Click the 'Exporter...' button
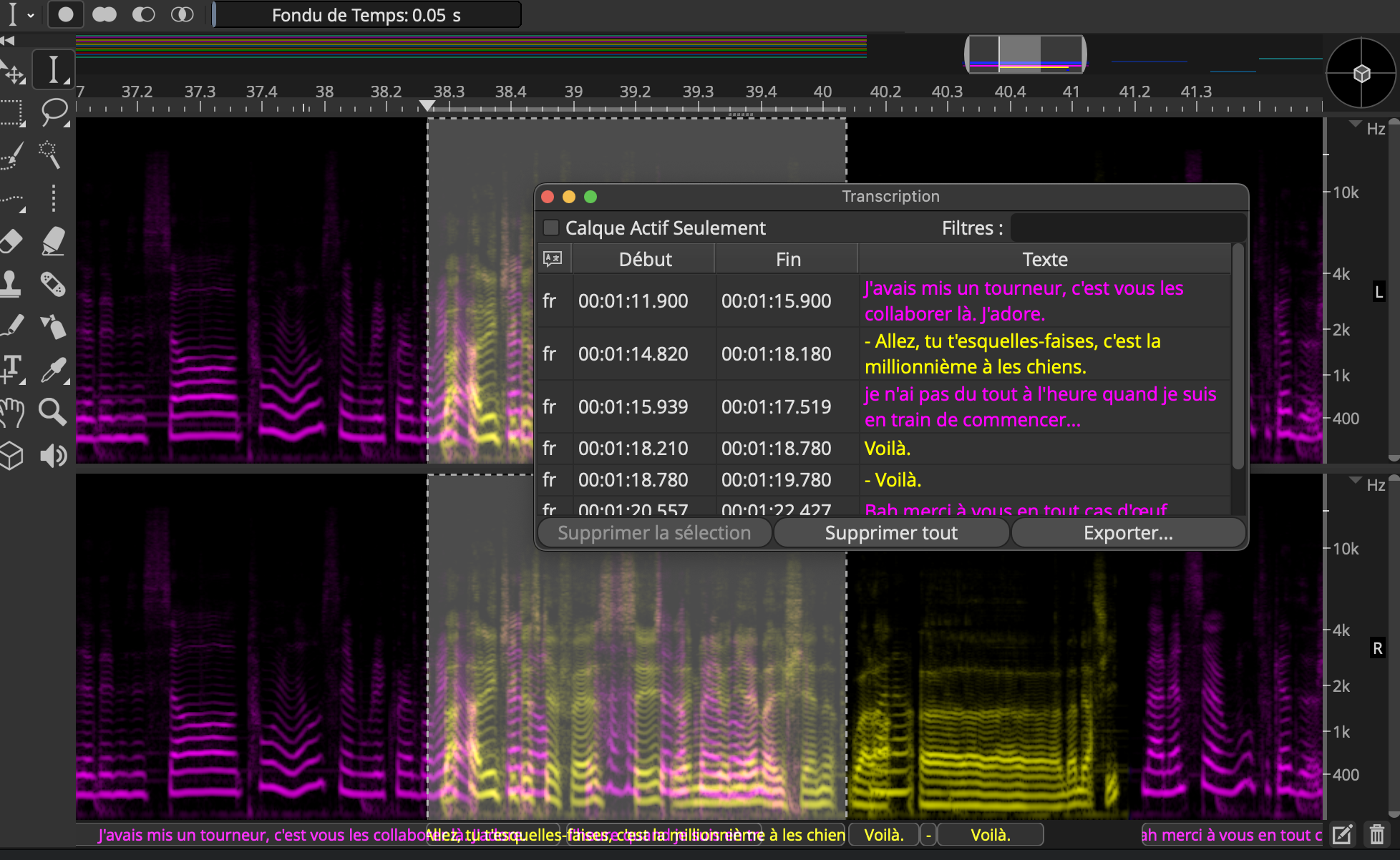This screenshot has width=1400, height=860. pyautogui.click(x=1127, y=532)
